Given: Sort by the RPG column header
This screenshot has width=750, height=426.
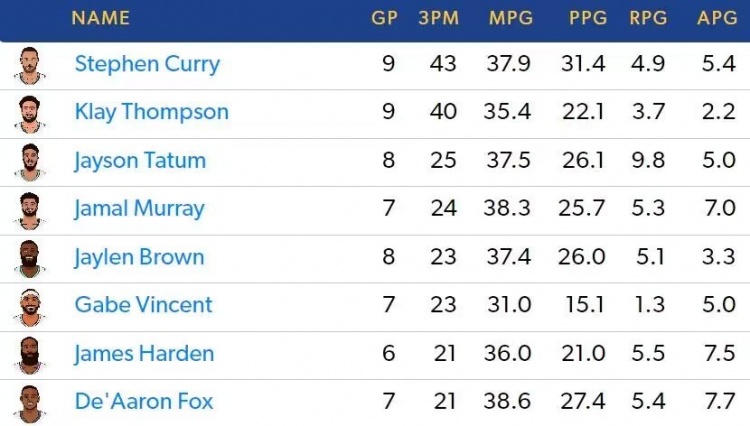Looking at the screenshot, I should click(x=649, y=18).
